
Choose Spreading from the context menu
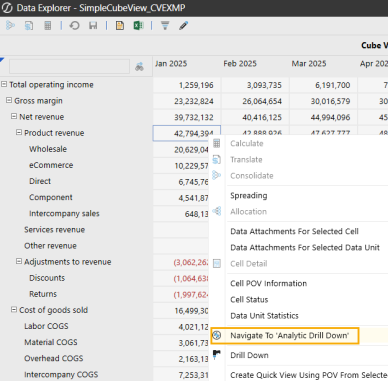[x=249, y=195]
